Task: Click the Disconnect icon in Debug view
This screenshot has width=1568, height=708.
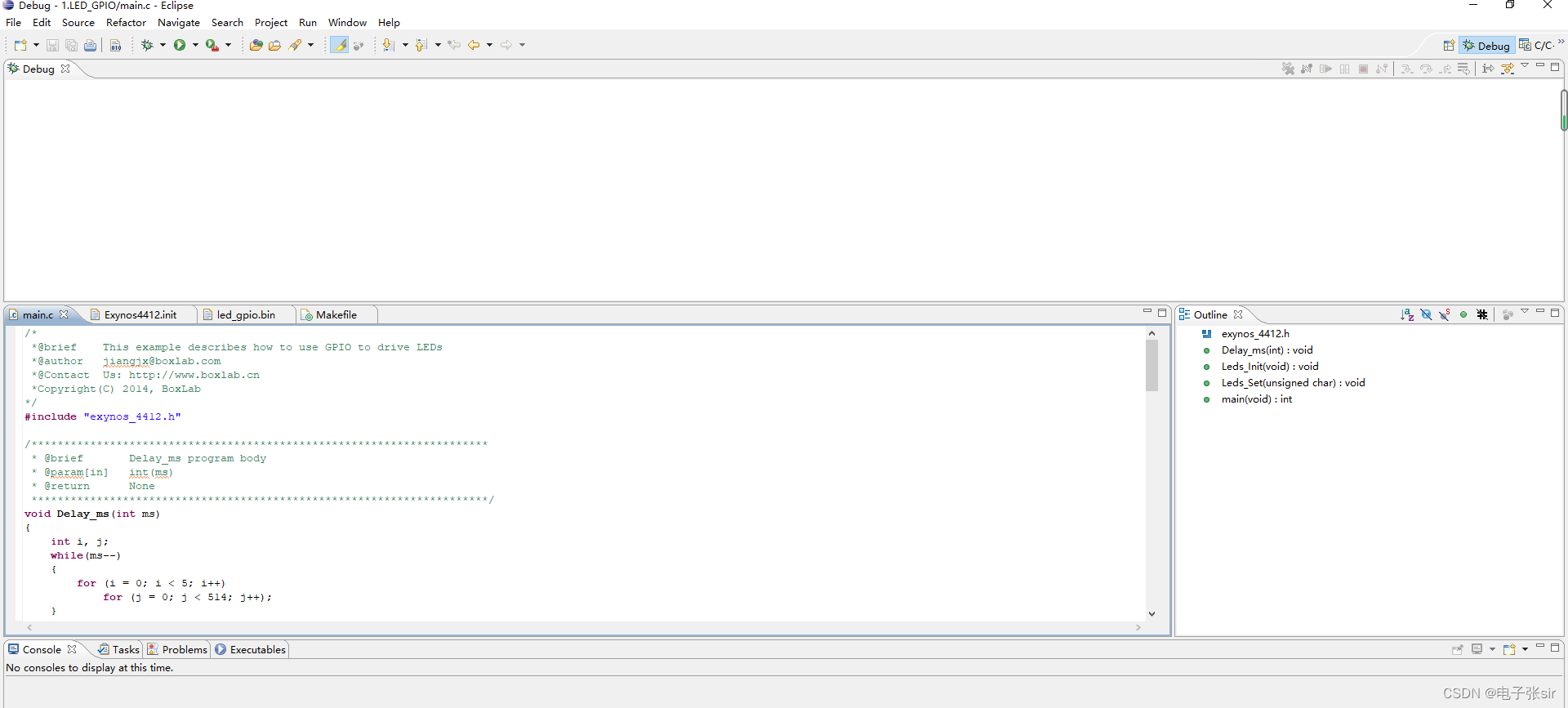Action: pyautogui.click(x=1382, y=69)
